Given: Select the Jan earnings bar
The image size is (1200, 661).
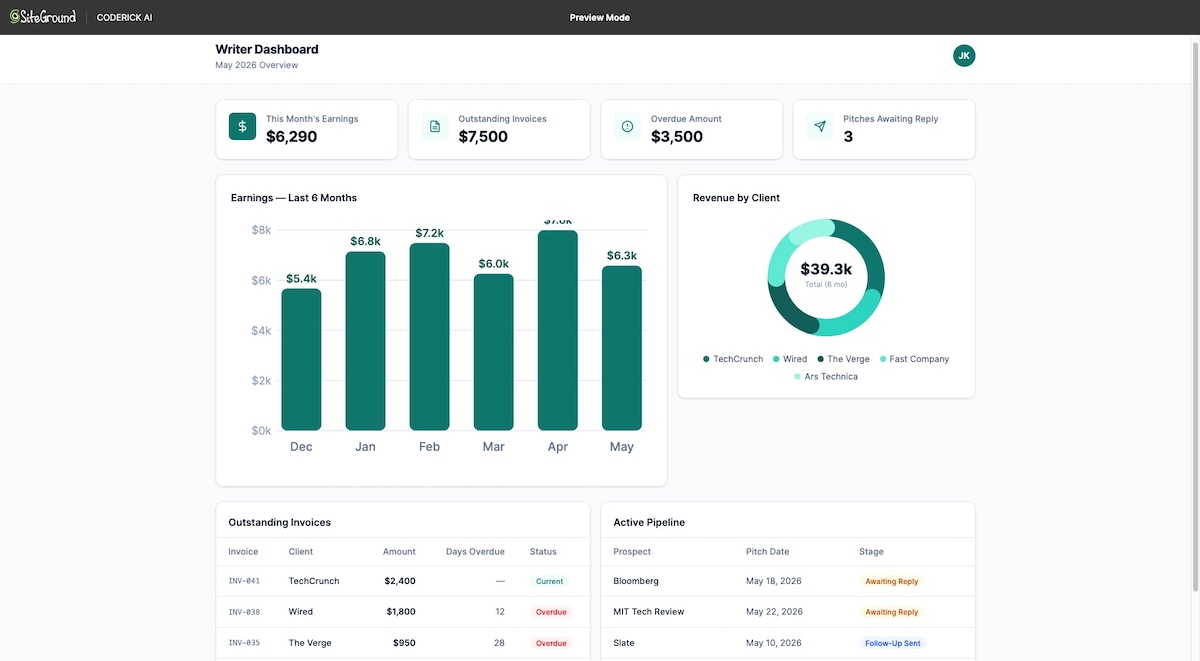Looking at the screenshot, I should pos(365,341).
